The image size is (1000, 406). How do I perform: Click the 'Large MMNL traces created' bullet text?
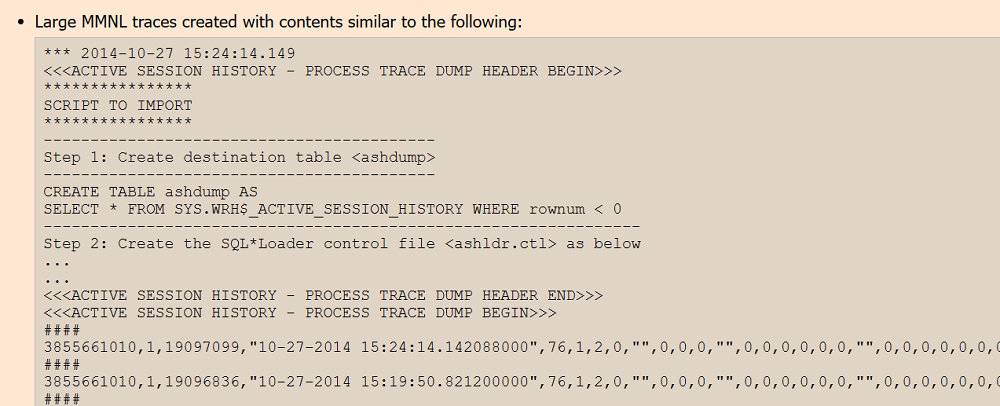(278, 22)
